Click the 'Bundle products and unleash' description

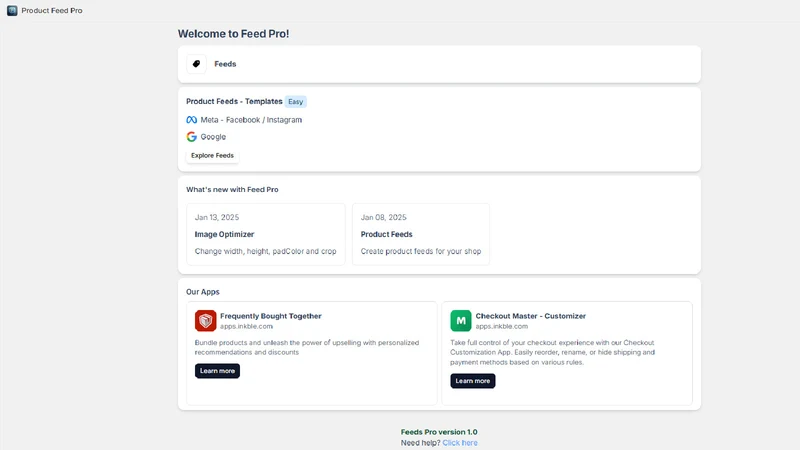coord(307,347)
